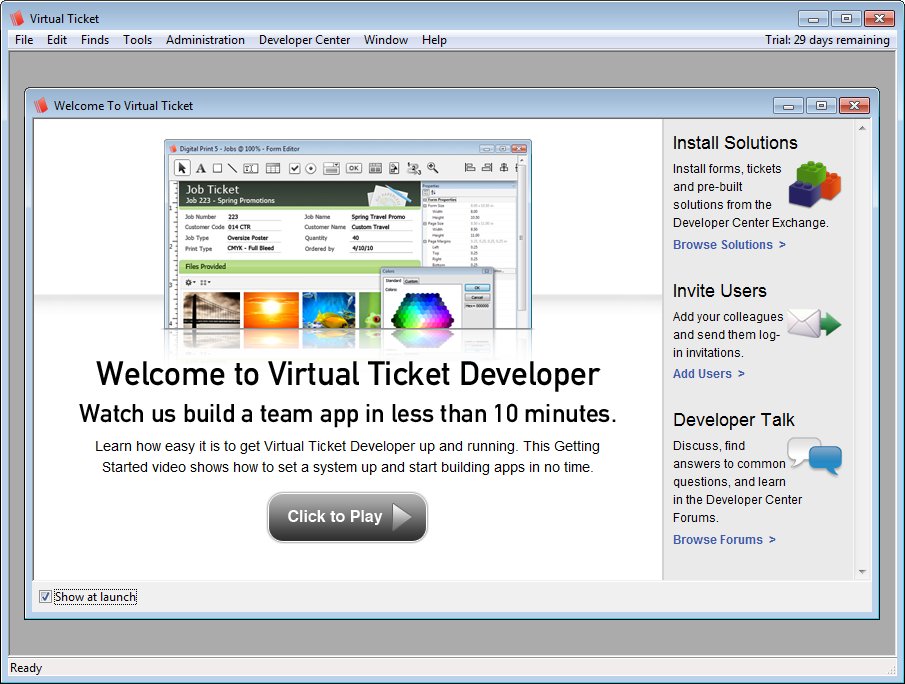This screenshot has width=905, height=684.
Task: Click the Developer Talk speech bubbles icon
Action: [814, 456]
